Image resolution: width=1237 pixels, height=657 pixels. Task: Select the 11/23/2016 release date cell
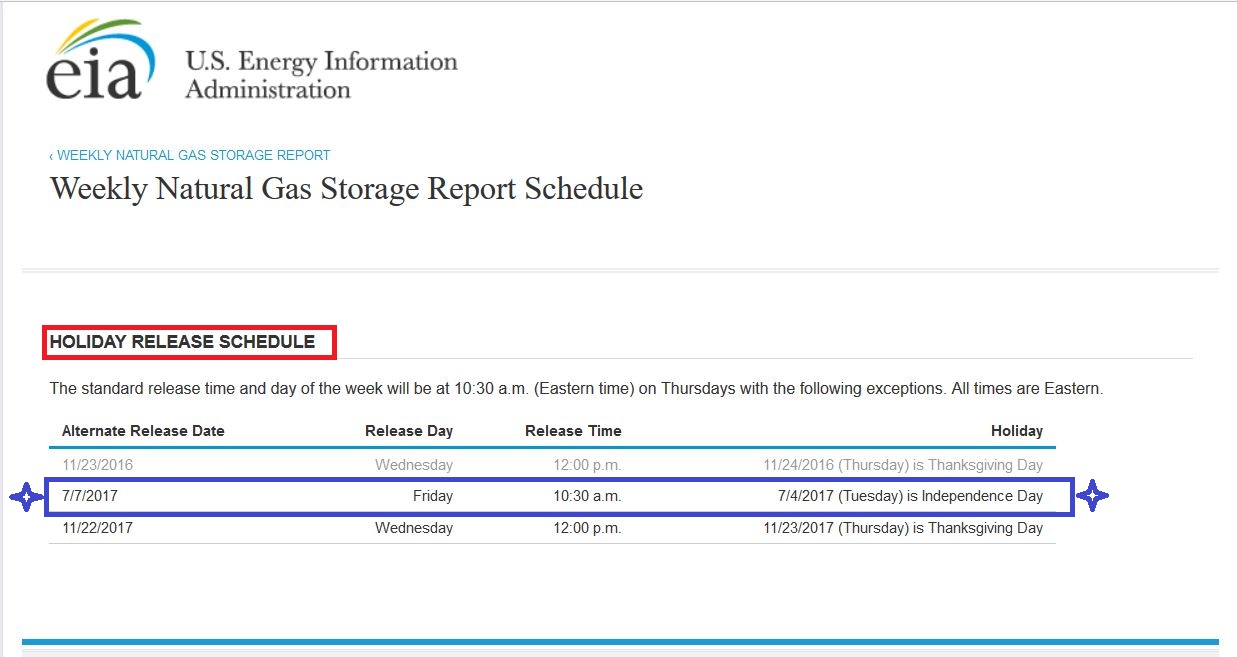(x=97, y=465)
